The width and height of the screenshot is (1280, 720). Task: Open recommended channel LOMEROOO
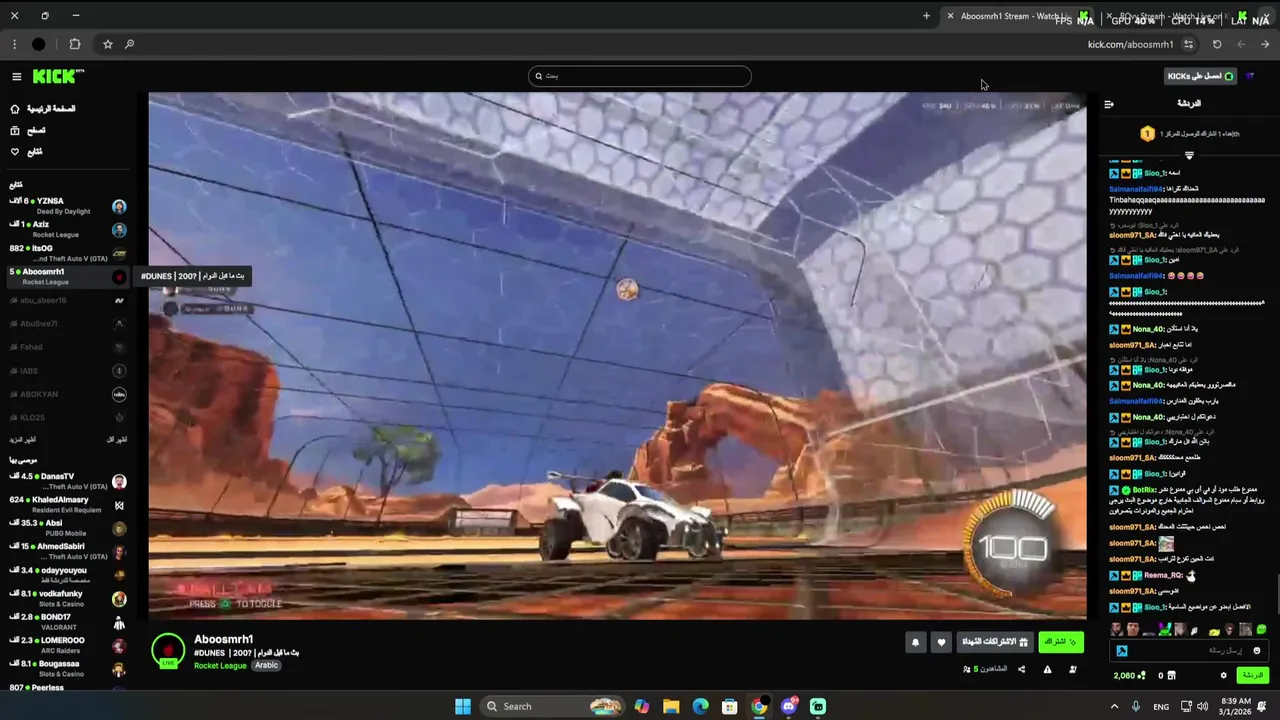pos(68,646)
